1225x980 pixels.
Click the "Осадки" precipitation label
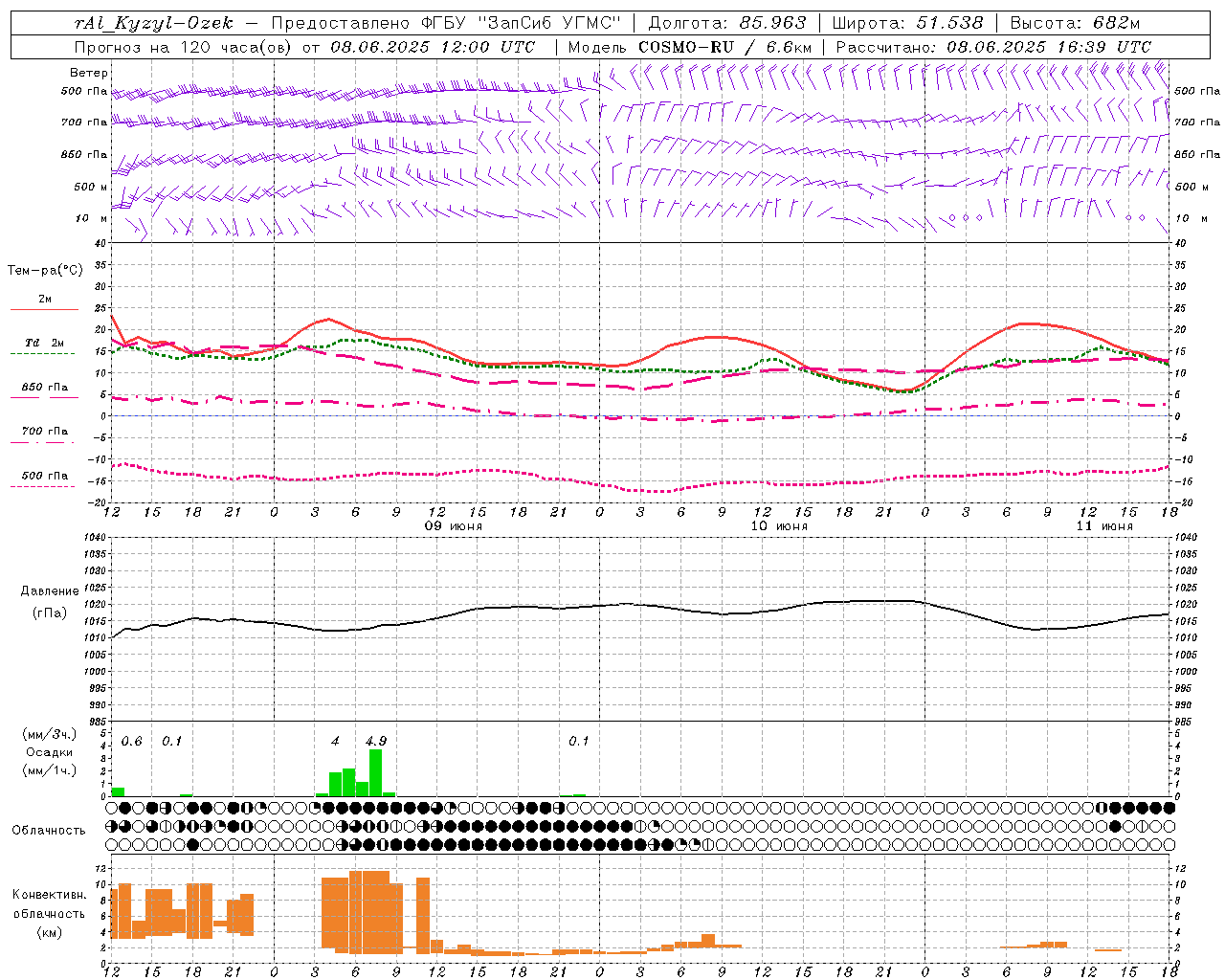pyautogui.click(x=50, y=752)
